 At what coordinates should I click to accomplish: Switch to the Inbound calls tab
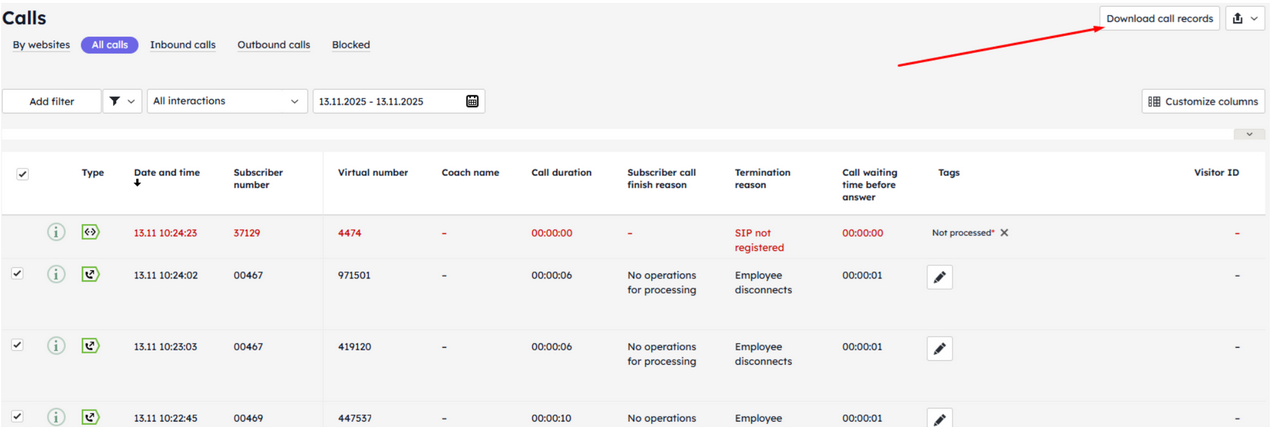click(x=183, y=45)
